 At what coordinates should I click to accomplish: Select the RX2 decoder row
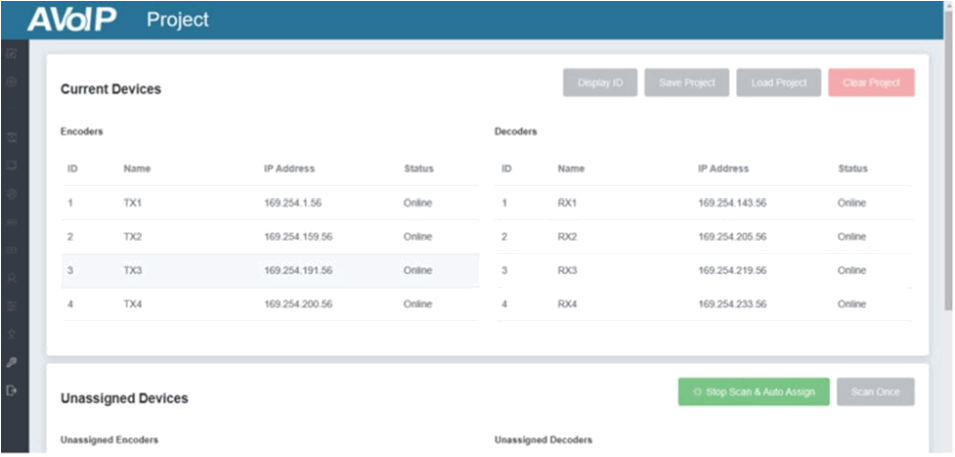(x=703, y=236)
